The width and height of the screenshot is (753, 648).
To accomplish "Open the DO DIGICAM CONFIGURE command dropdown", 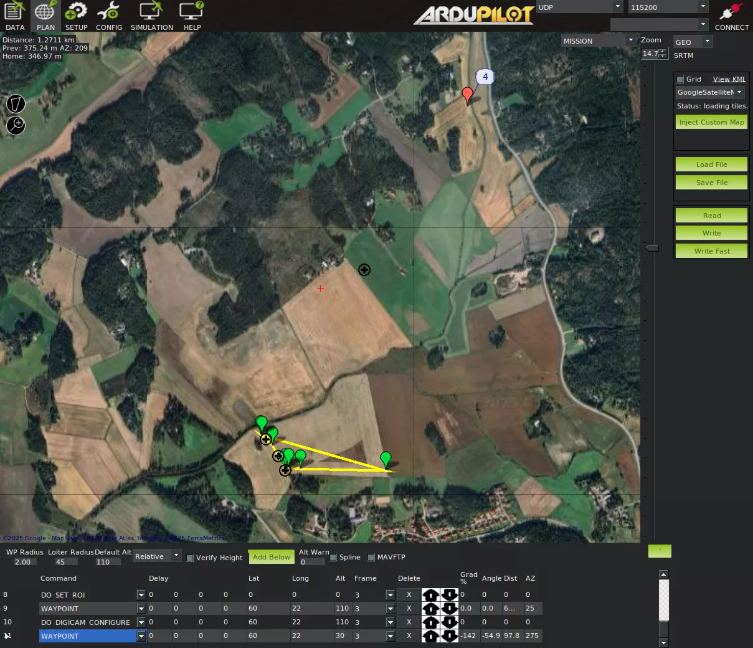I will pyautogui.click(x=141, y=622).
